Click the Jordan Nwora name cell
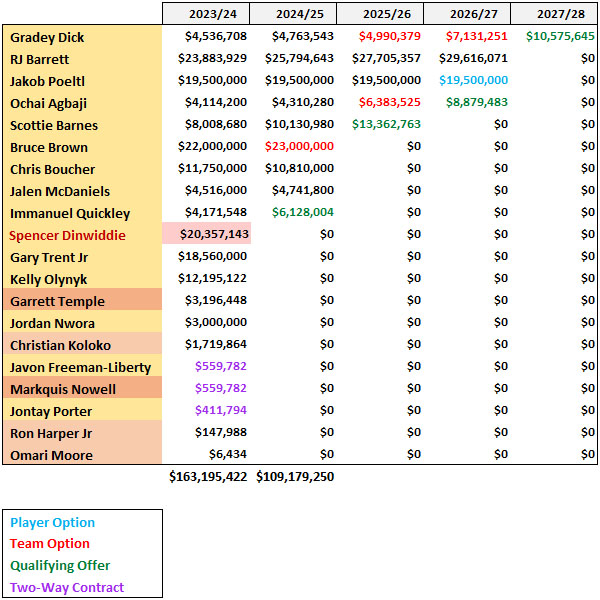 tap(82, 323)
